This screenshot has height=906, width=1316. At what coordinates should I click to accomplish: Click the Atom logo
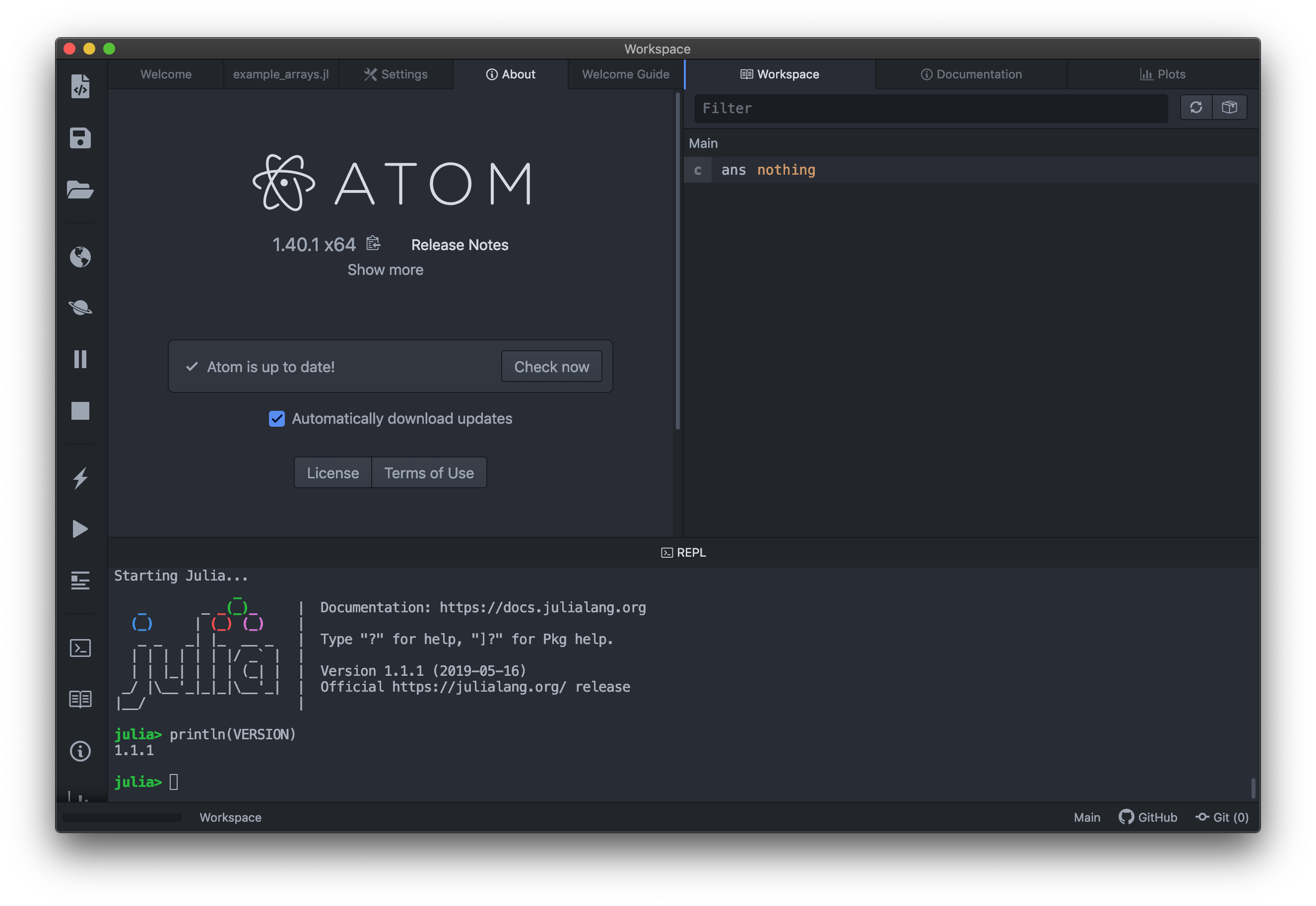tap(392, 183)
